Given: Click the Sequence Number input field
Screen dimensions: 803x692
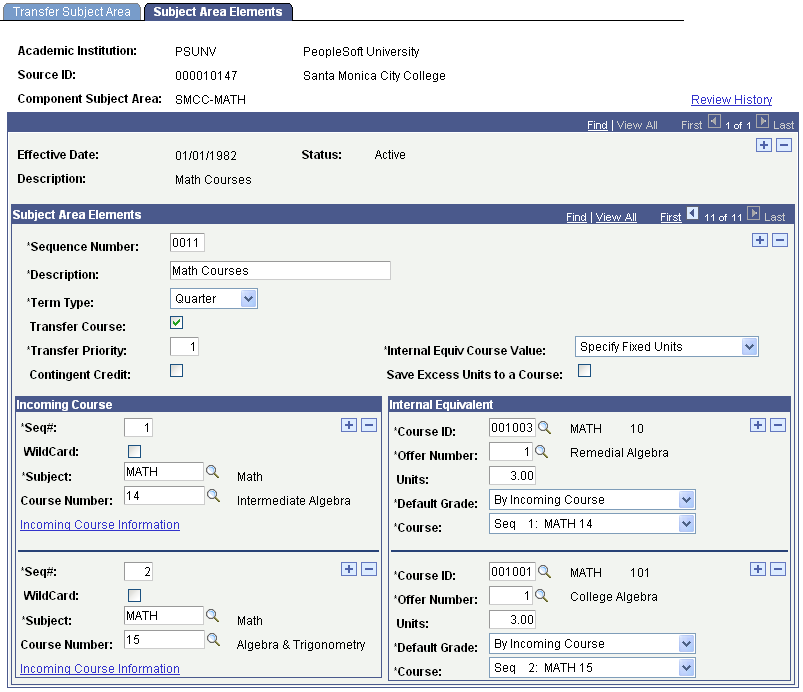Looking at the screenshot, I should point(187,243).
